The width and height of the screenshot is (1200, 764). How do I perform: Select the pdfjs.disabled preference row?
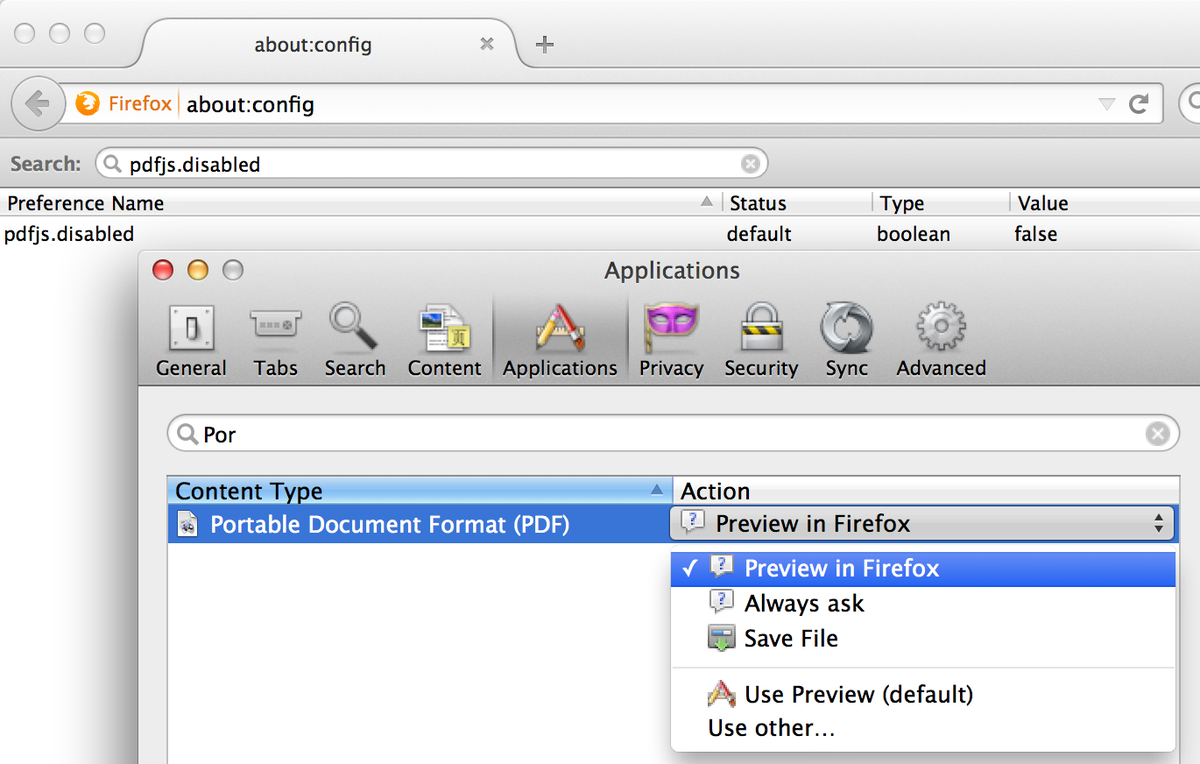tap(600, 234)
